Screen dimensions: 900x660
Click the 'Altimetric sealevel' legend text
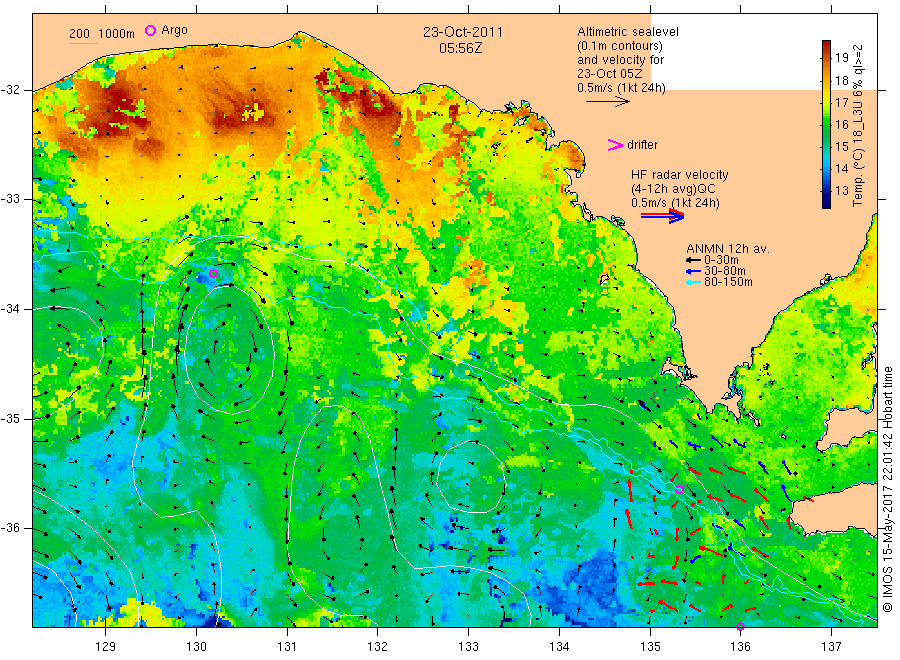click(628, 32)
